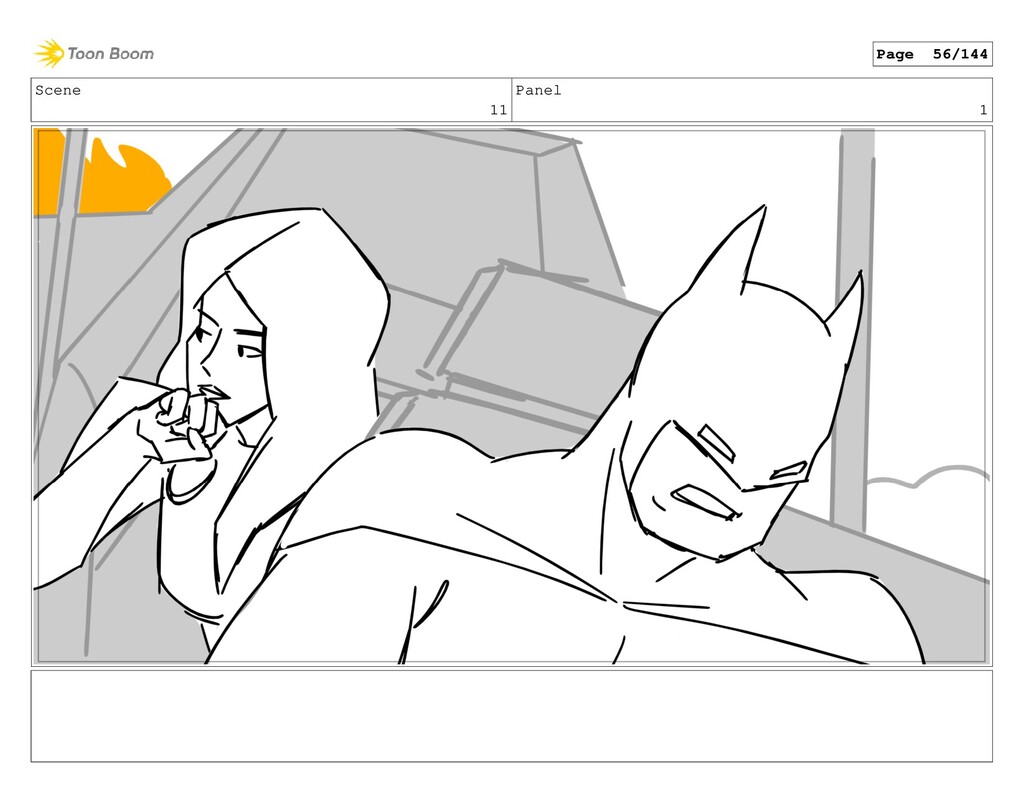
Task: Click the empty notes box below panel
Action: tap(511, 716)
